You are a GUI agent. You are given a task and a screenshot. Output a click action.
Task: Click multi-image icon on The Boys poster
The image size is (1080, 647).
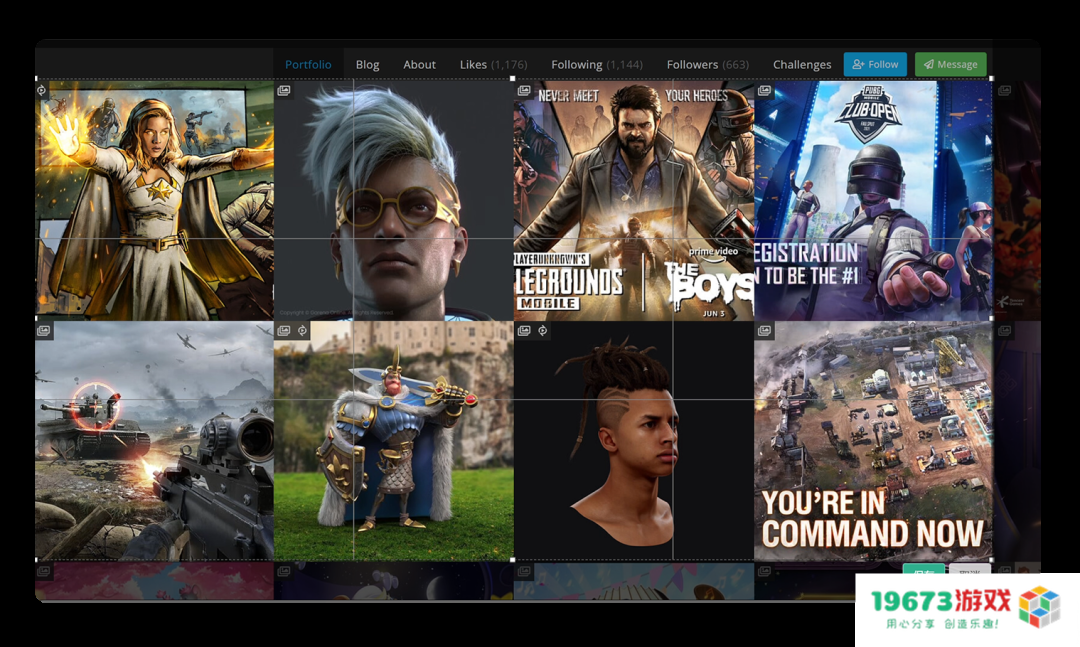(524, 91)
